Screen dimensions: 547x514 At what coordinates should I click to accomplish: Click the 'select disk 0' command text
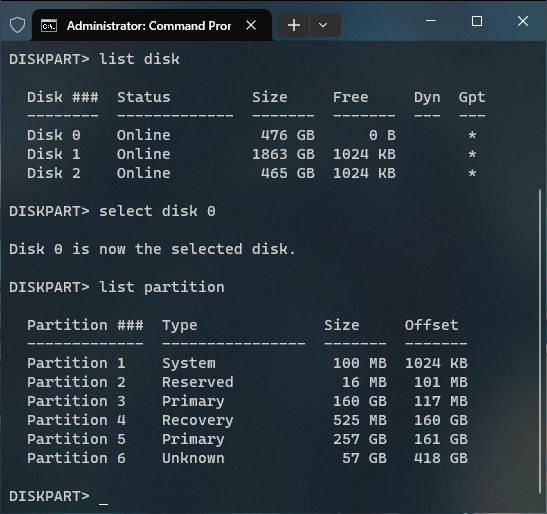tap(157, 211)
